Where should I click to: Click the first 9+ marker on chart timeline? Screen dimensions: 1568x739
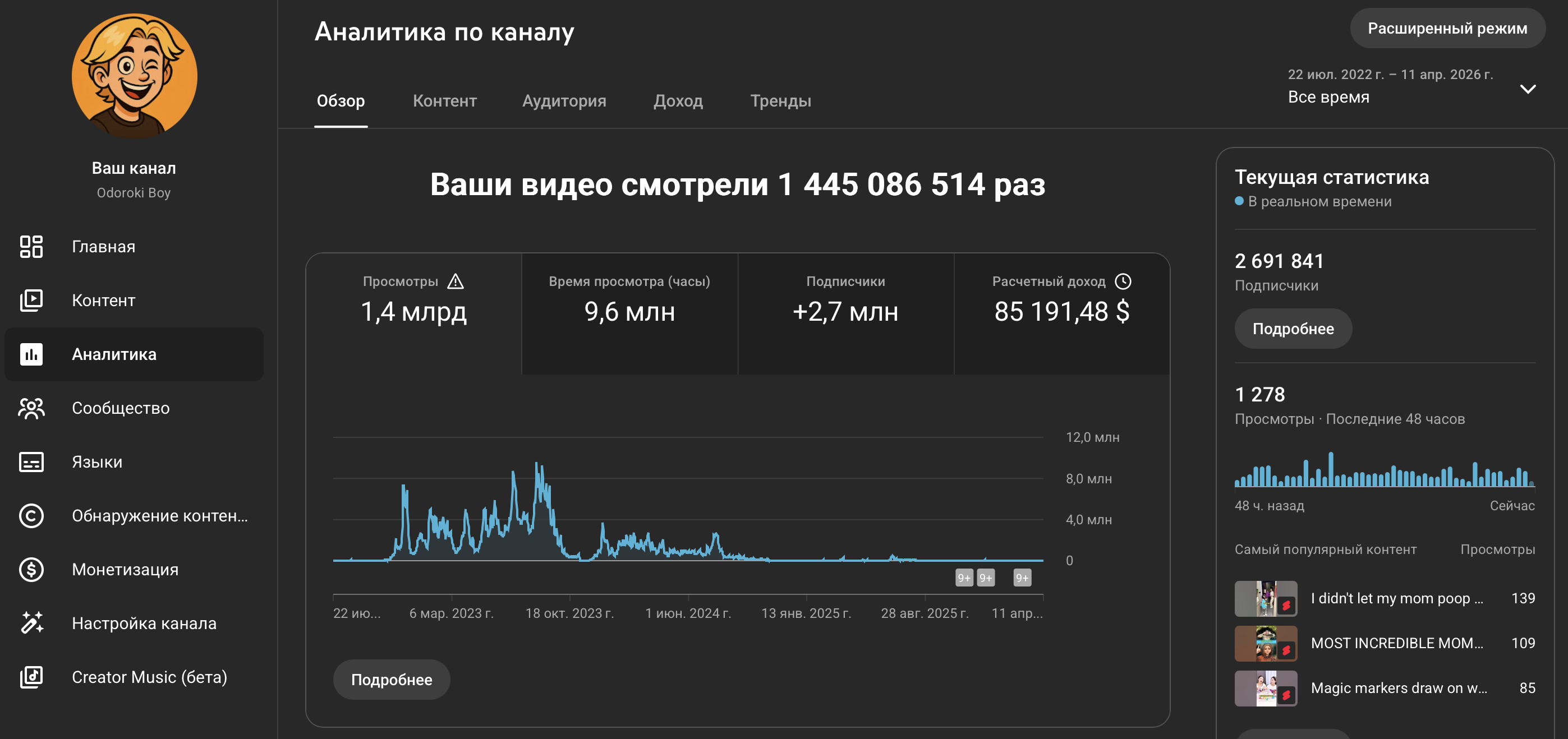964,578
